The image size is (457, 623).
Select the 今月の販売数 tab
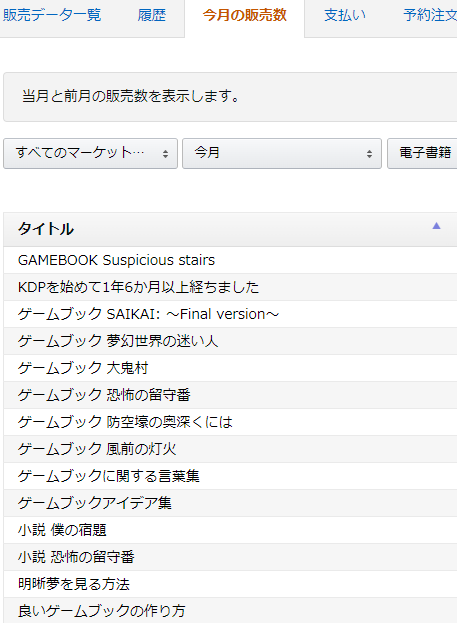pyautogui.click(x=244, y=16)
